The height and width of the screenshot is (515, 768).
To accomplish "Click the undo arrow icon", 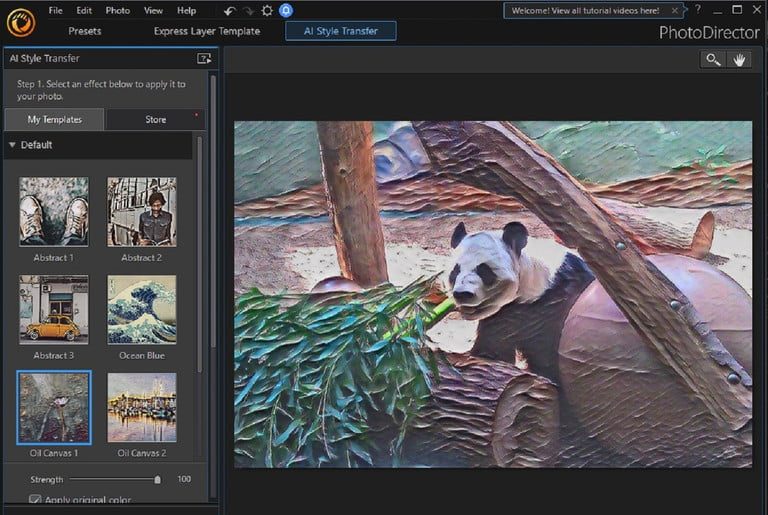I will pyautogui.click(x=229, y=10).
